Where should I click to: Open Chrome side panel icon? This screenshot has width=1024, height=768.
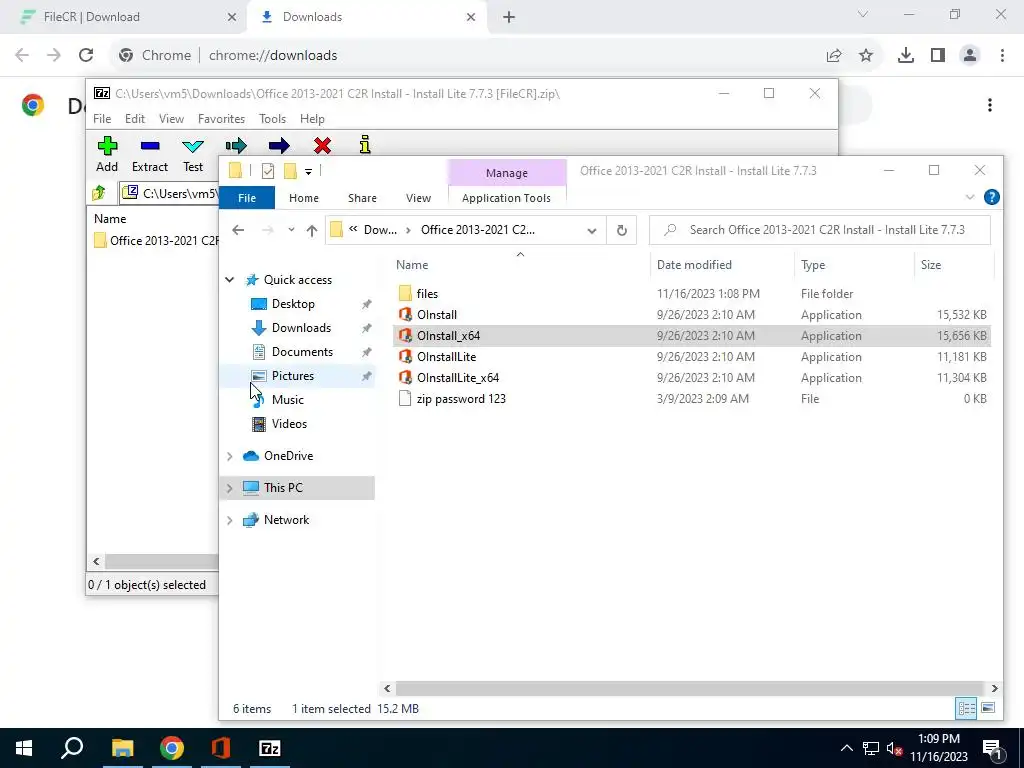tap(938, 55)
